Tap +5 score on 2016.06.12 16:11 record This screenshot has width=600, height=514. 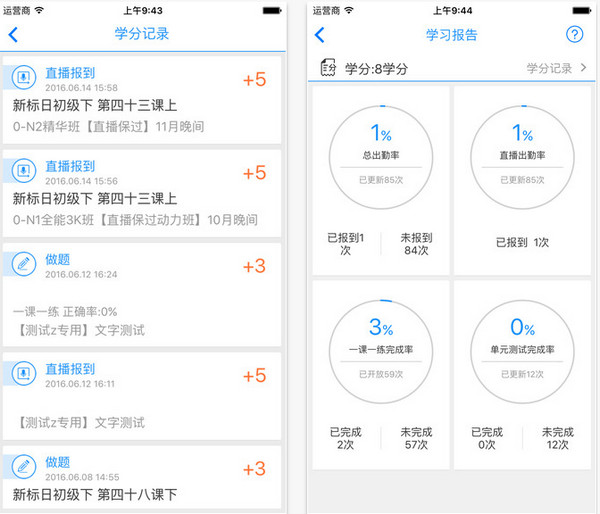click(x=254, y=376)
